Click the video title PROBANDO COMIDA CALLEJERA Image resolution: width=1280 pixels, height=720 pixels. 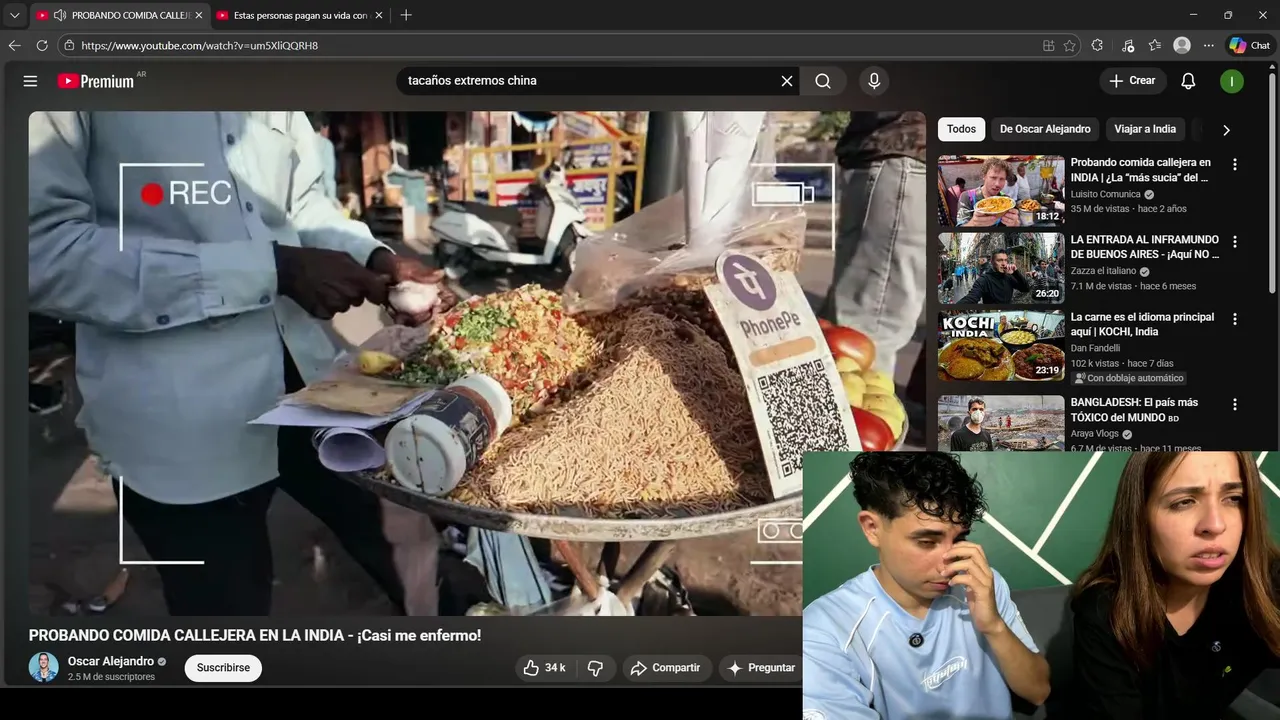coord(255,636)
